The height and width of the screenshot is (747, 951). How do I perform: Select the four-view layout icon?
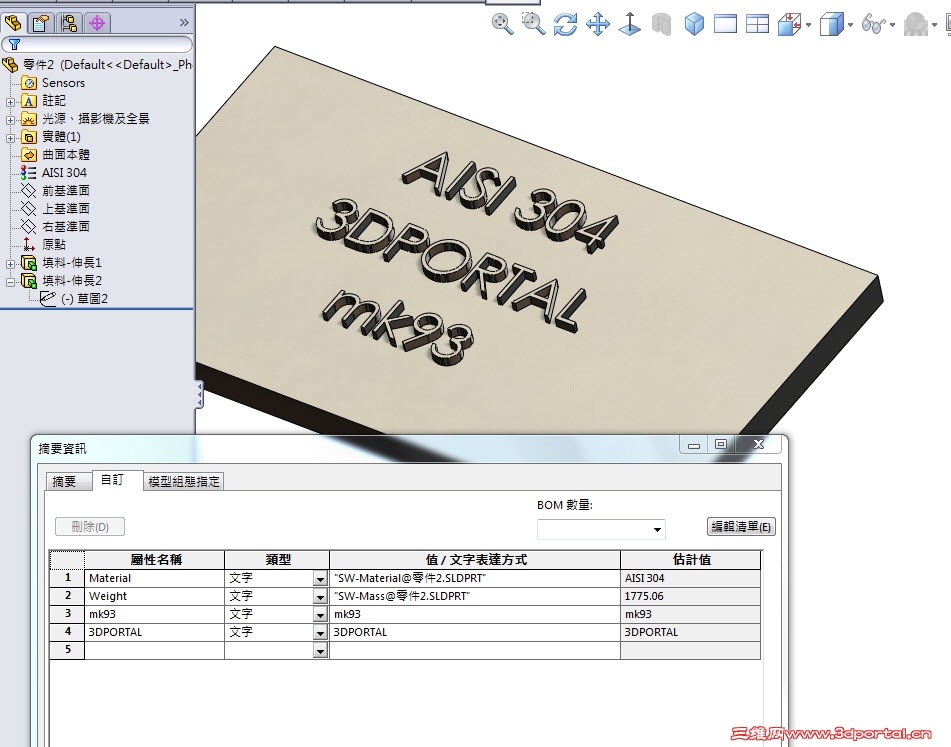[758, 24]
